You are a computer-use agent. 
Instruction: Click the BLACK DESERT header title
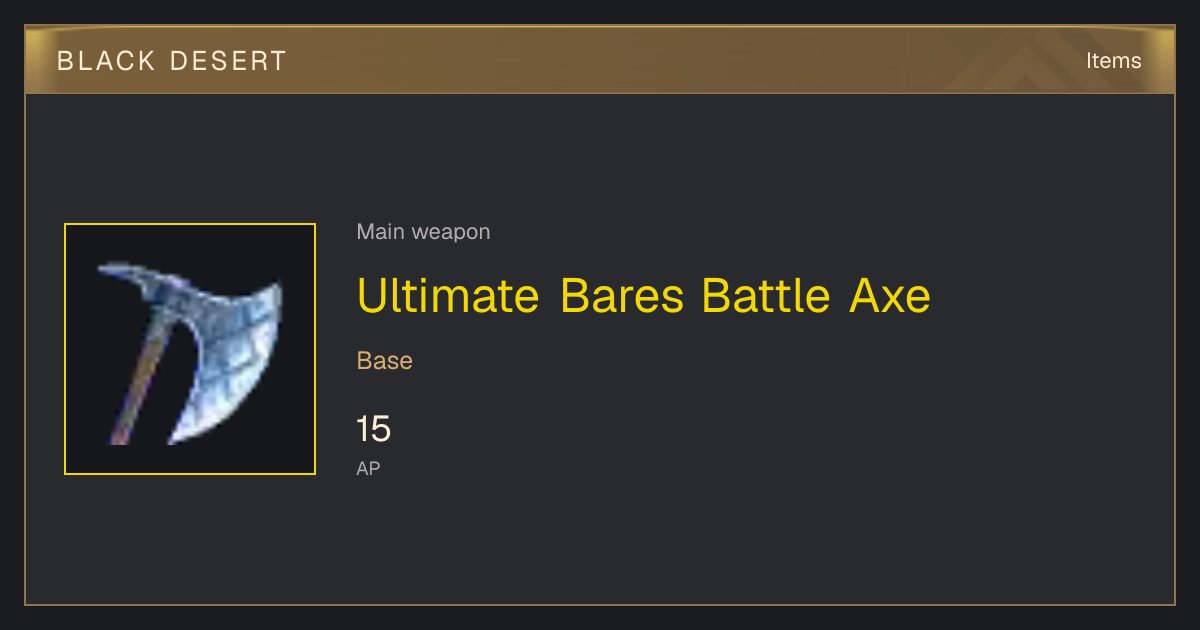click(172, 61)
